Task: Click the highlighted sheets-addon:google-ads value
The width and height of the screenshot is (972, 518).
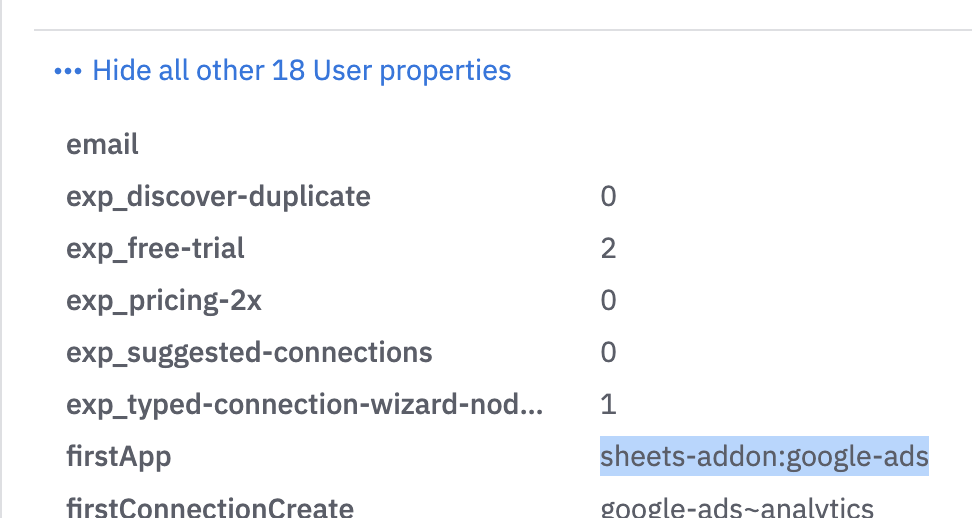Action: [764, 457]
